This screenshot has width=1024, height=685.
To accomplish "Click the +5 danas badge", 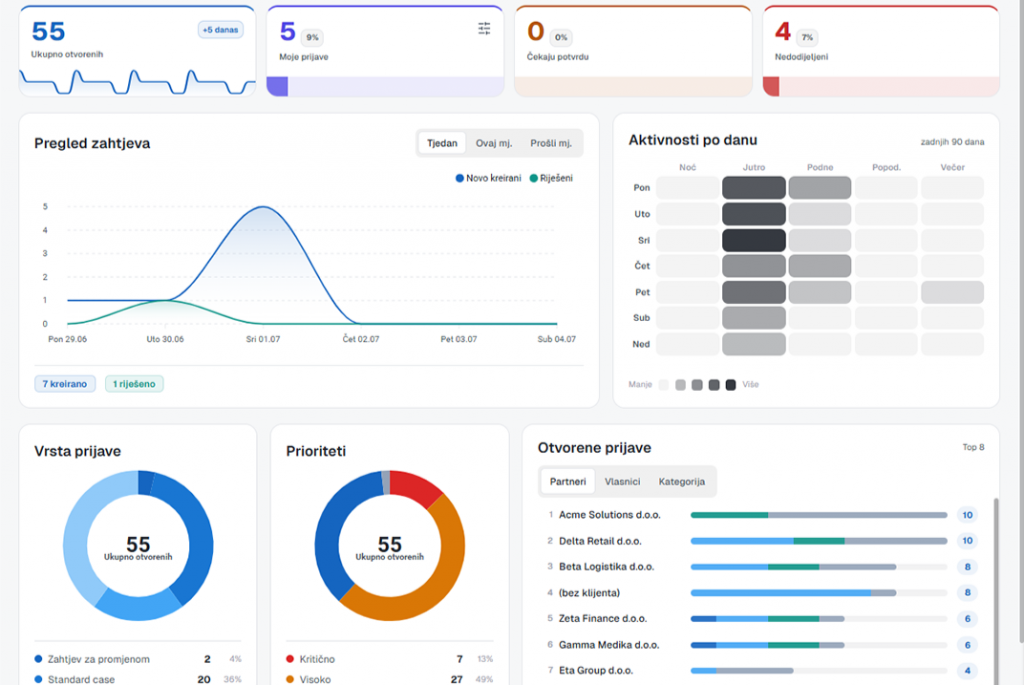I will 220,30.
